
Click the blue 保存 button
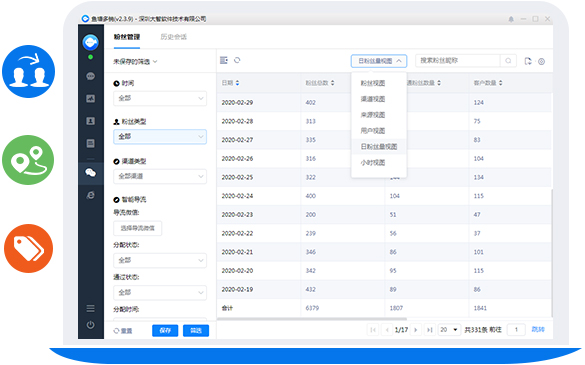pyautogui.click(x=165, y=331)
